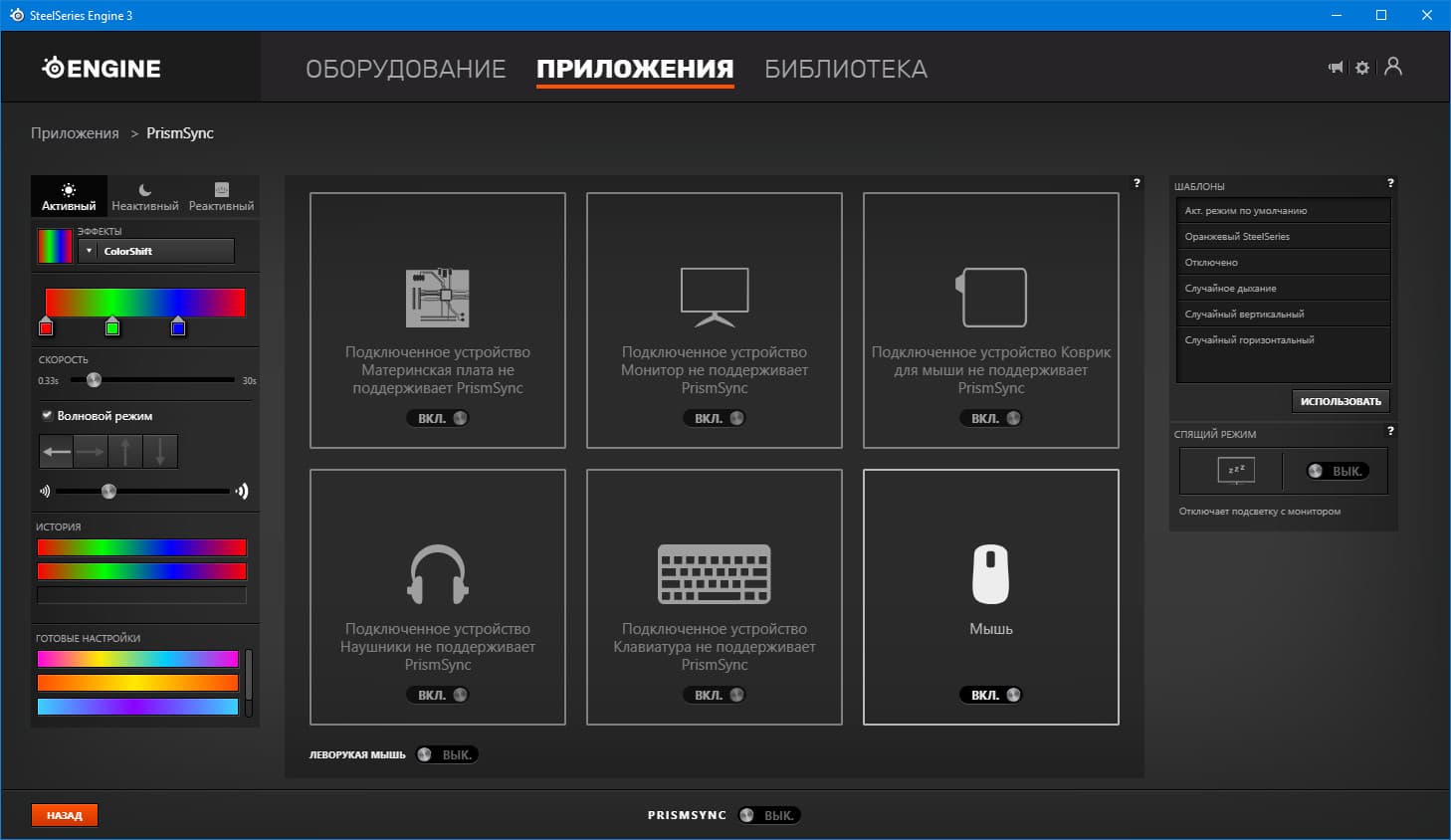Select template Отключено
The height and width of the screenshot is (840, 1451).
[x=1283, y=263]
